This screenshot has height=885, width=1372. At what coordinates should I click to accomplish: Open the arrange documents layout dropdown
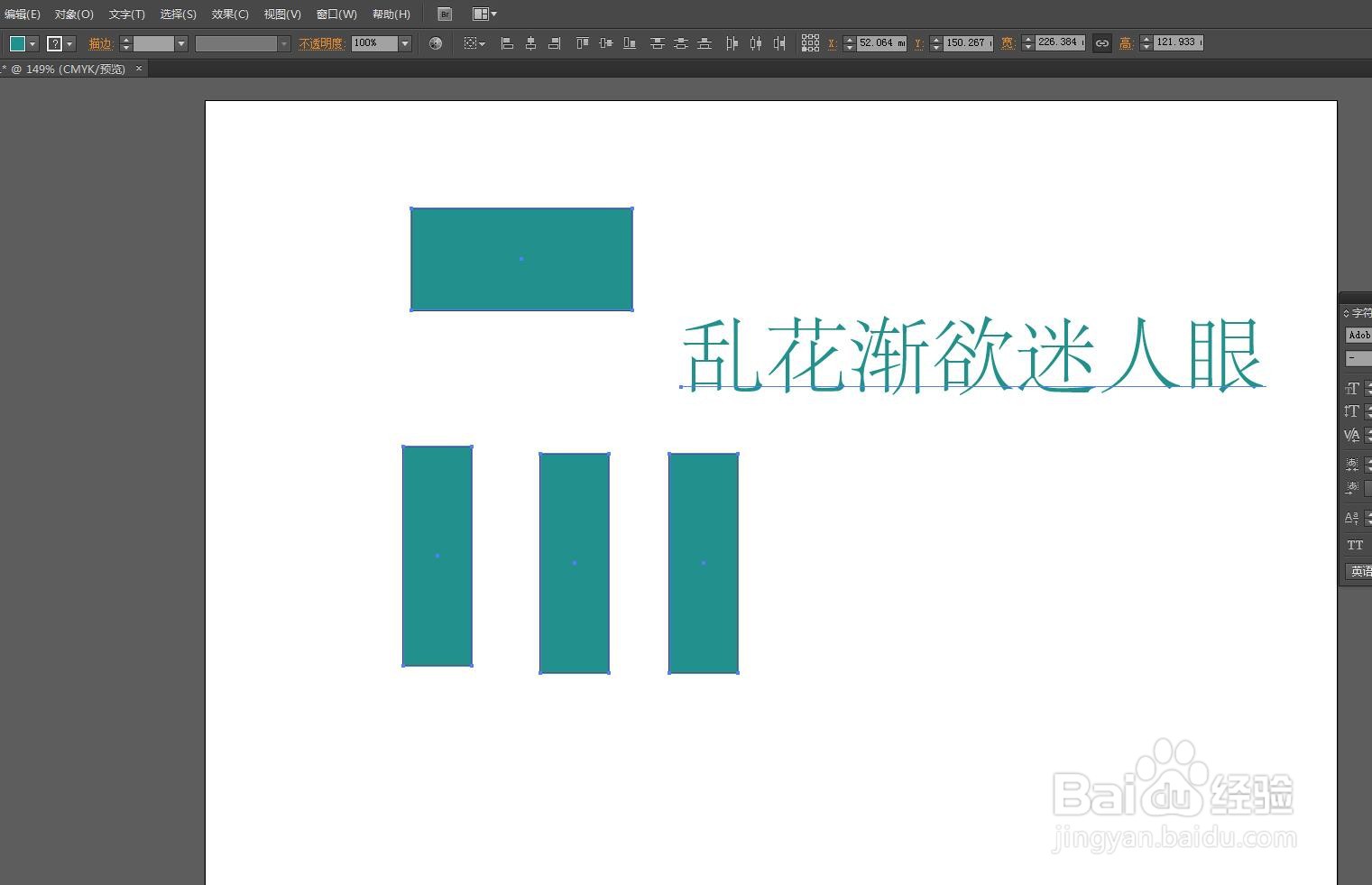point(484,14)
